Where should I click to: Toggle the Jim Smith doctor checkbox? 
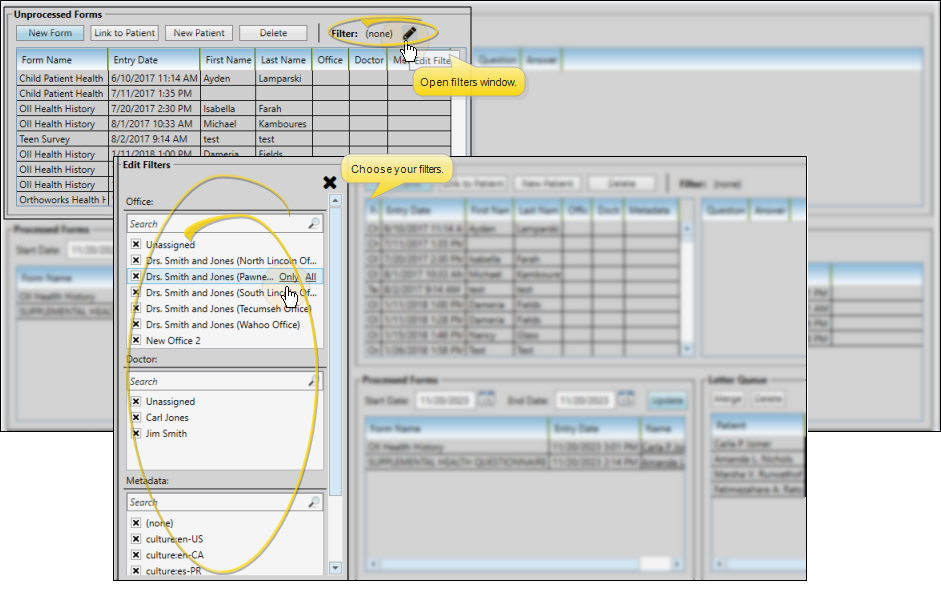click(x=134, y=431)
